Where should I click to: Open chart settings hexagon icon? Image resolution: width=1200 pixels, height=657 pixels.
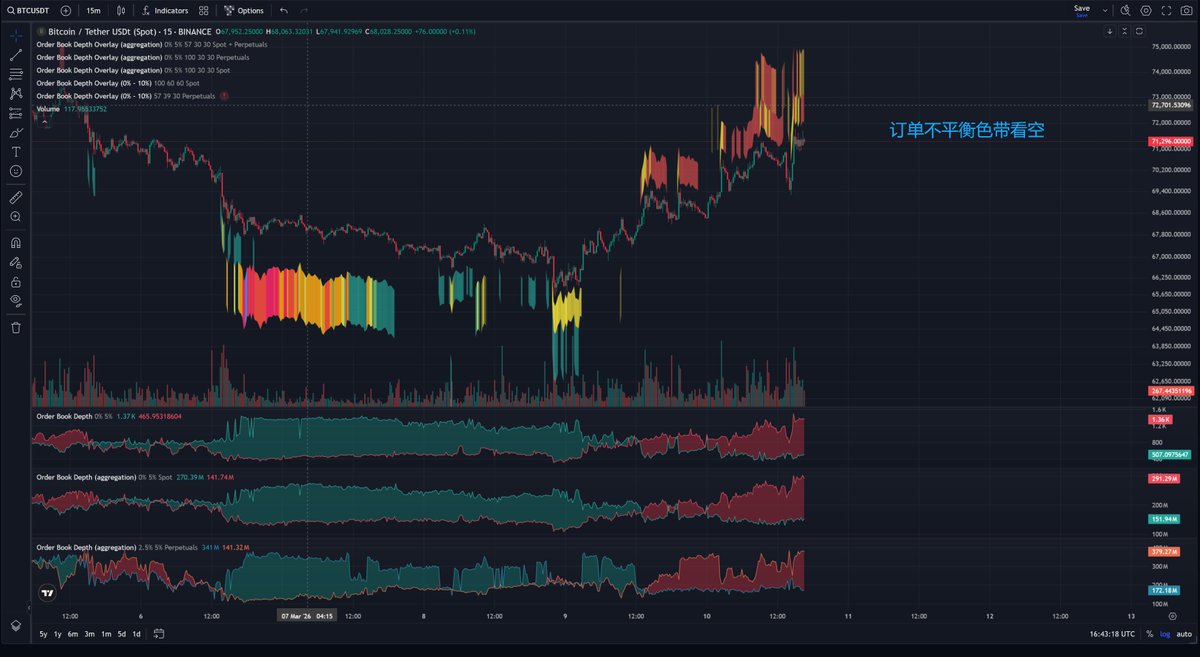click(1145, 10)
